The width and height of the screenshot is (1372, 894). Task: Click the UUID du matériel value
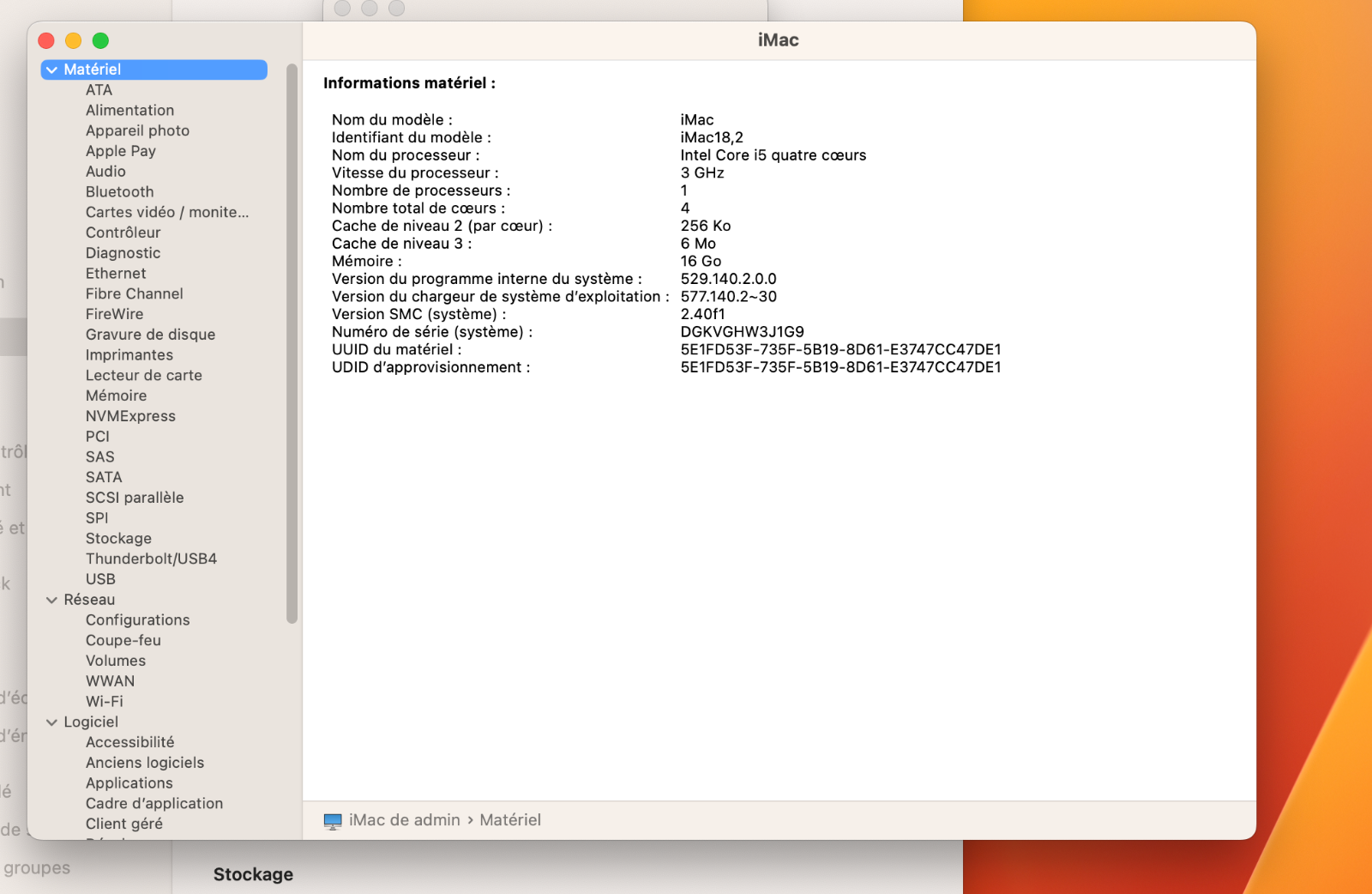[841, 350]
